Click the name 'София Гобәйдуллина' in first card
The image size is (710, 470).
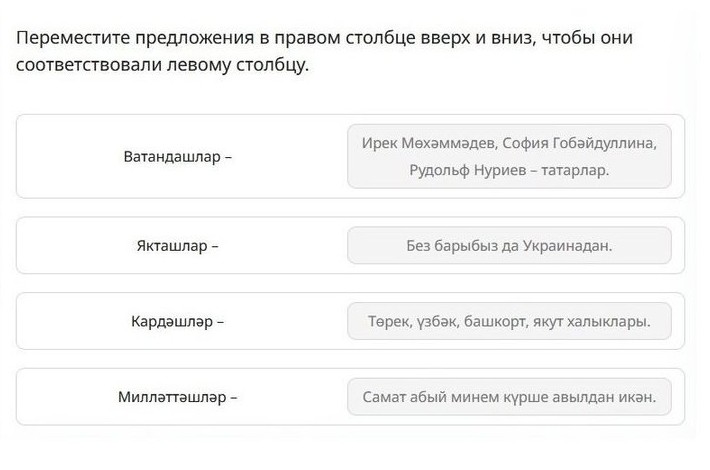[579, 143]
